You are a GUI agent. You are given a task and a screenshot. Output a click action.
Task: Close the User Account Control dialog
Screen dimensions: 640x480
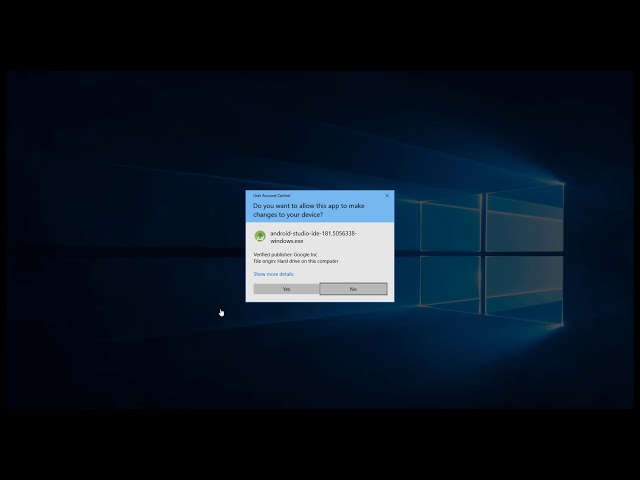387,196
